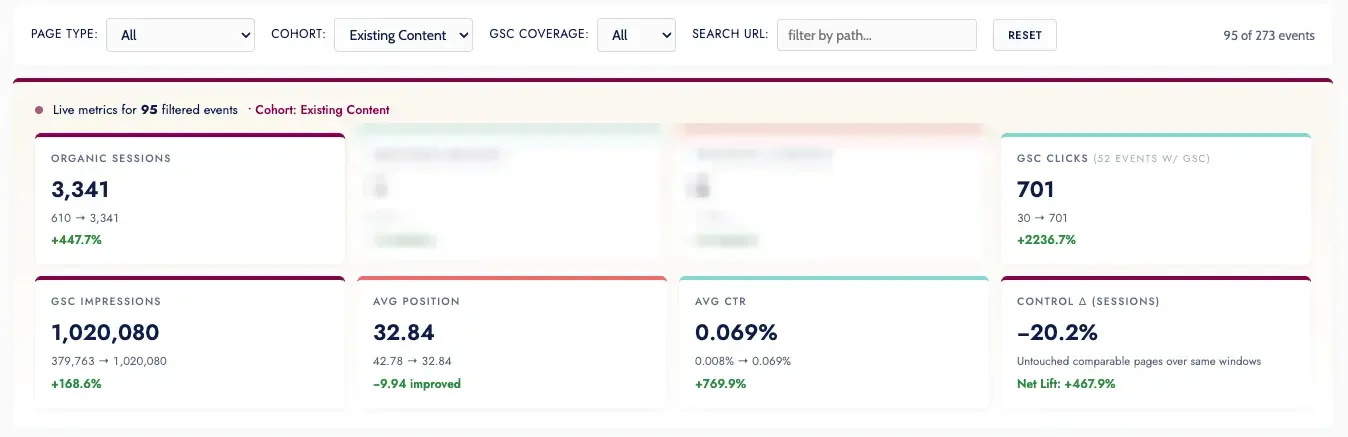Click the Cohort: Existing Content label

point(322,110)
